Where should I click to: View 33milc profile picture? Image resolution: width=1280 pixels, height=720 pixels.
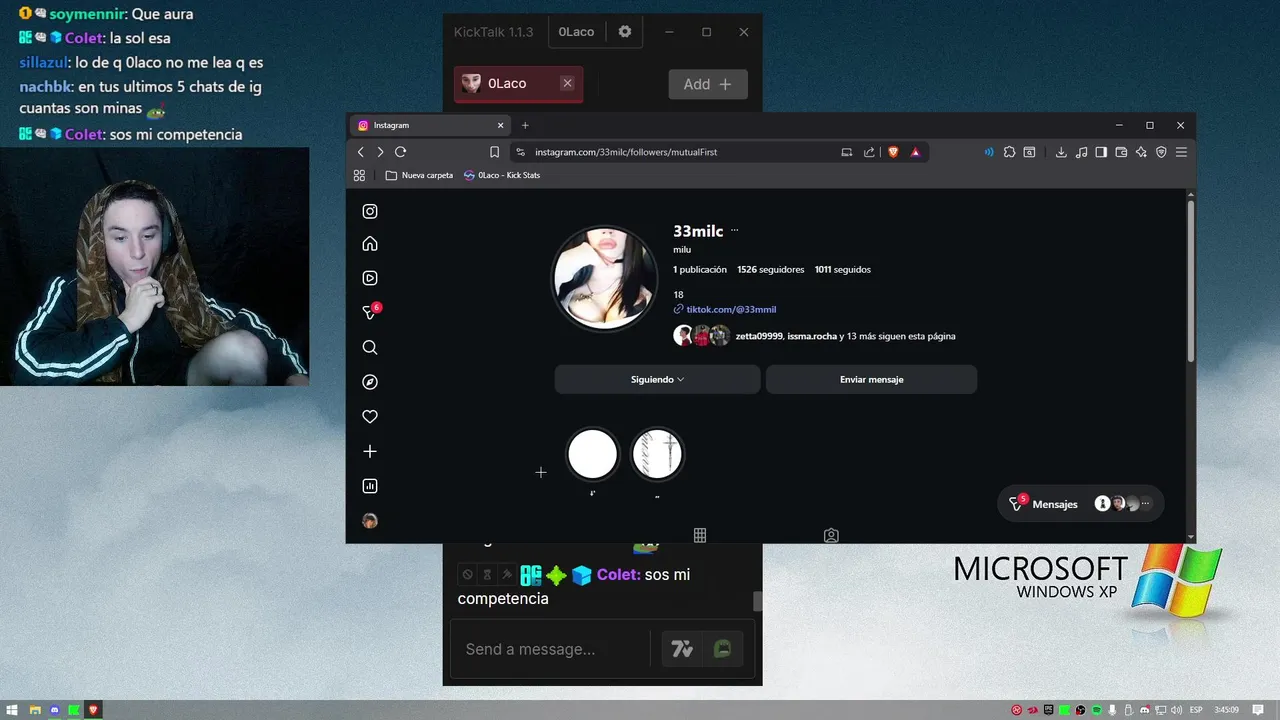(x=605, y=278)
